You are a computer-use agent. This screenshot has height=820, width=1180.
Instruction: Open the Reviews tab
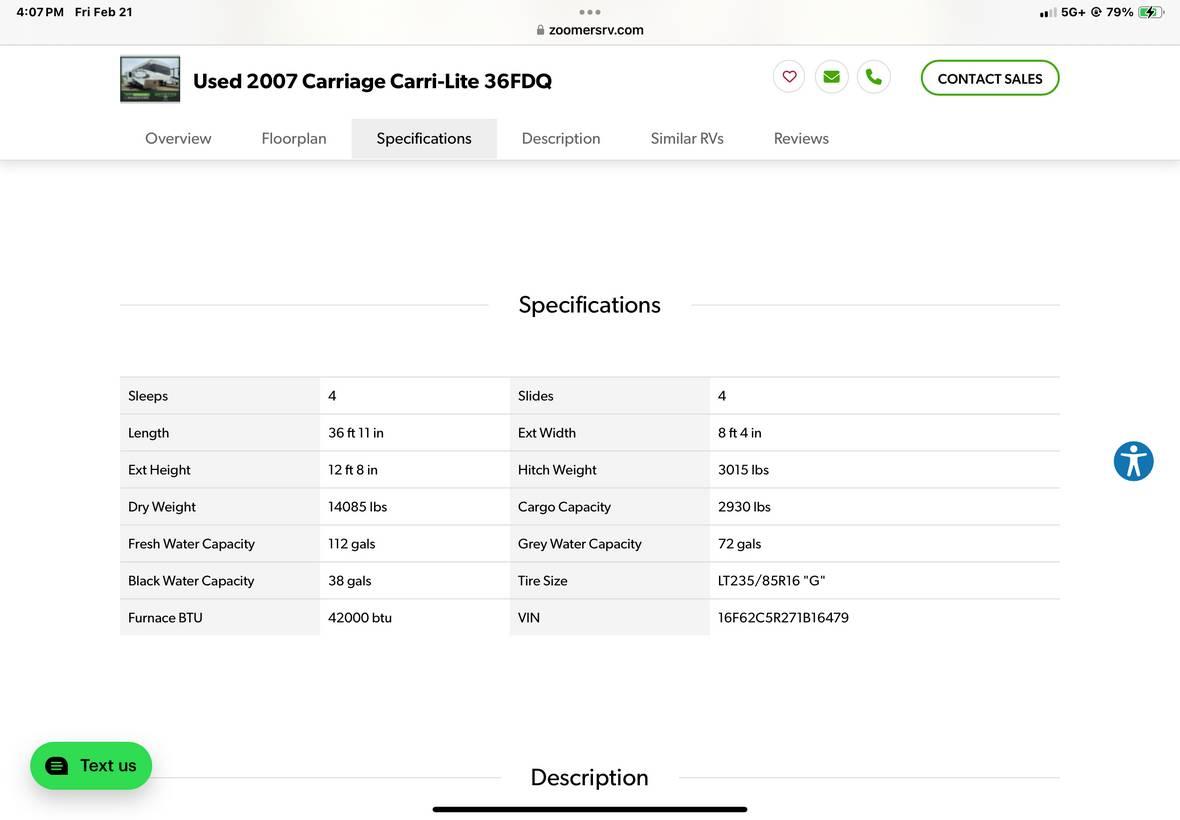coord(801,138)
